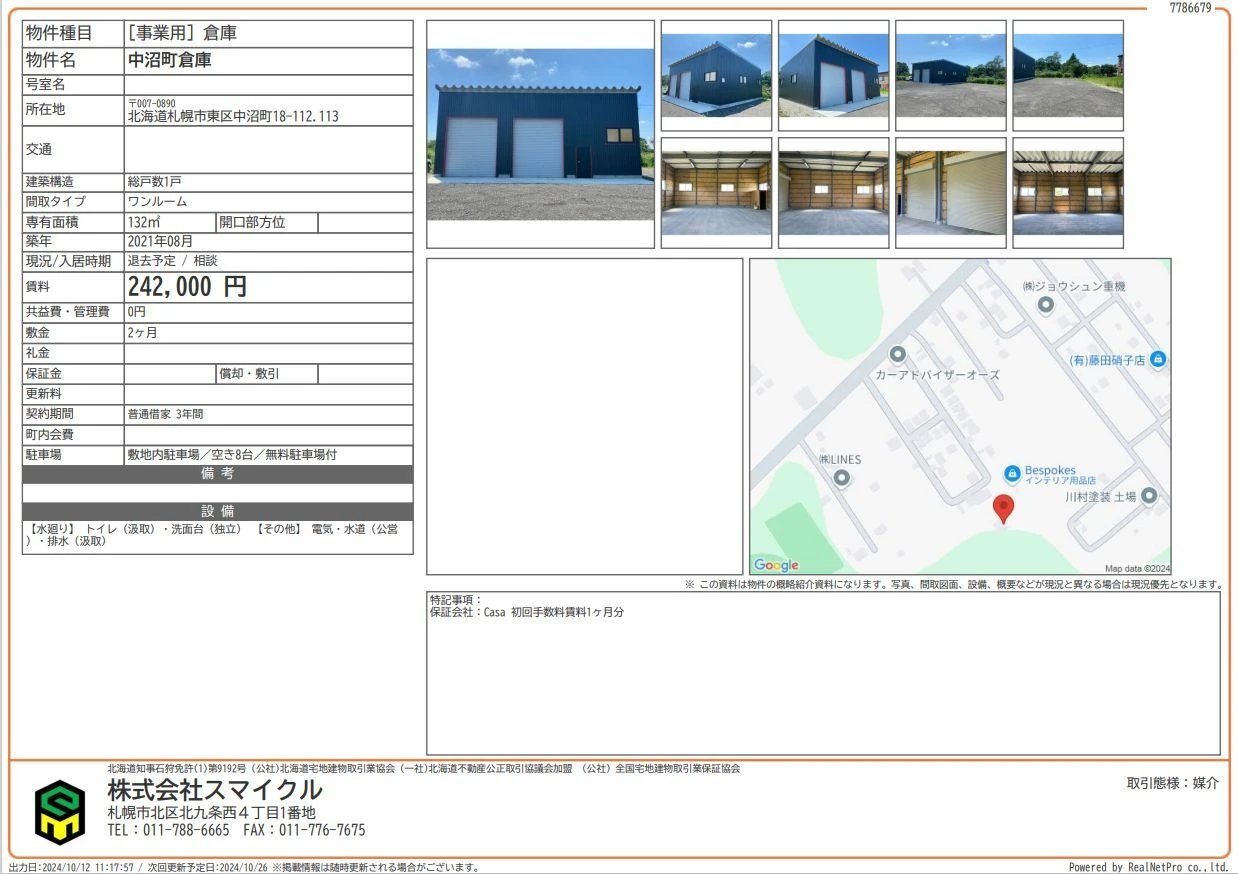View first small exterior corner thumbnail
Screen dimensions: 1238x874
(x=716, y=76)
